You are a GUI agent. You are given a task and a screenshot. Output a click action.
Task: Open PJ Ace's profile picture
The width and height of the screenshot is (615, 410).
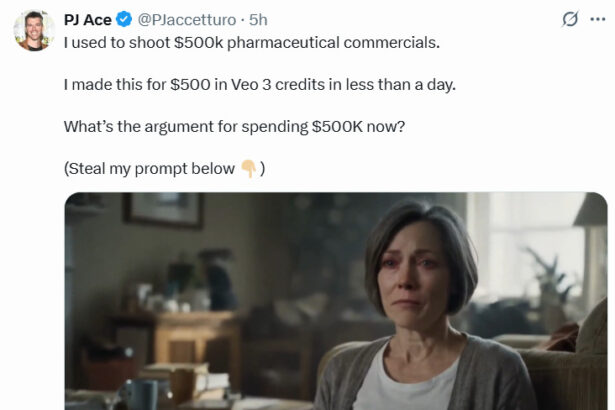pos(34,30)
